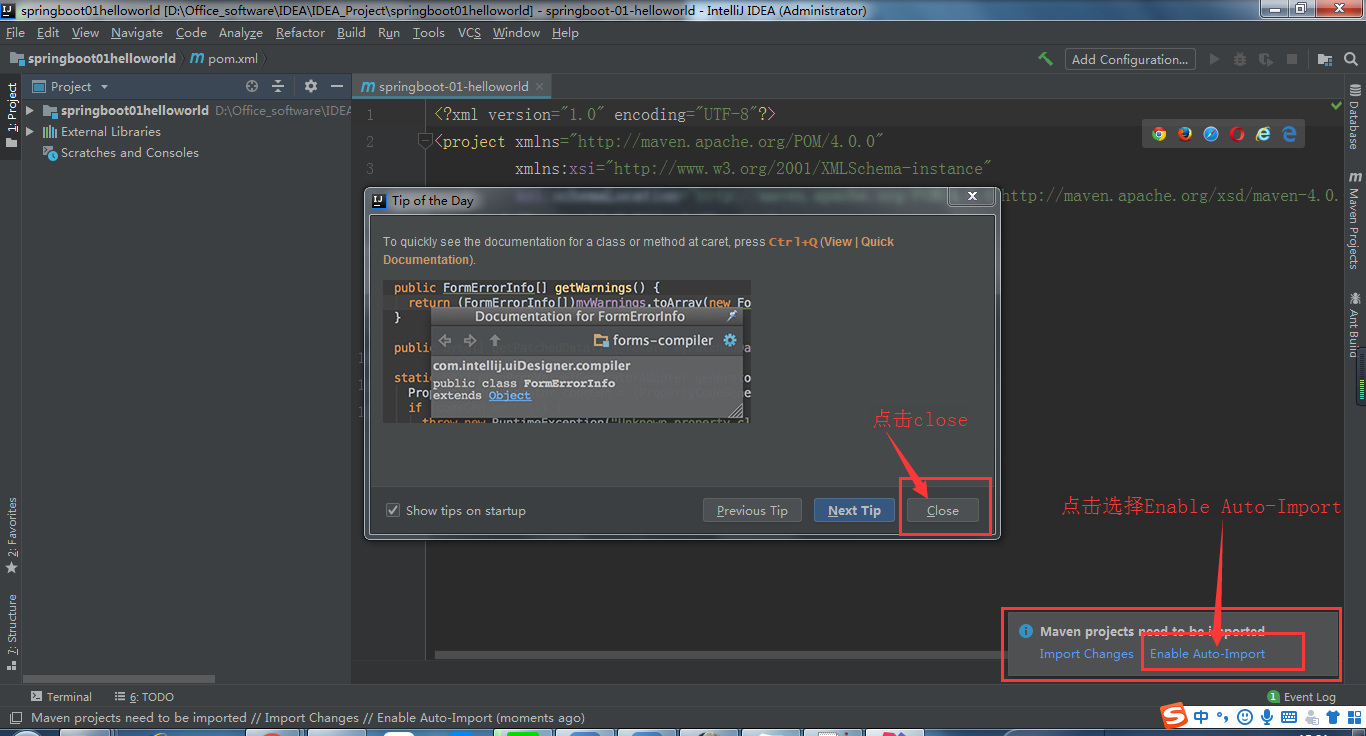Click the microphone icon in IME bar
The width and height of the screenshot is (1366, 736).
coord(1267,716)
